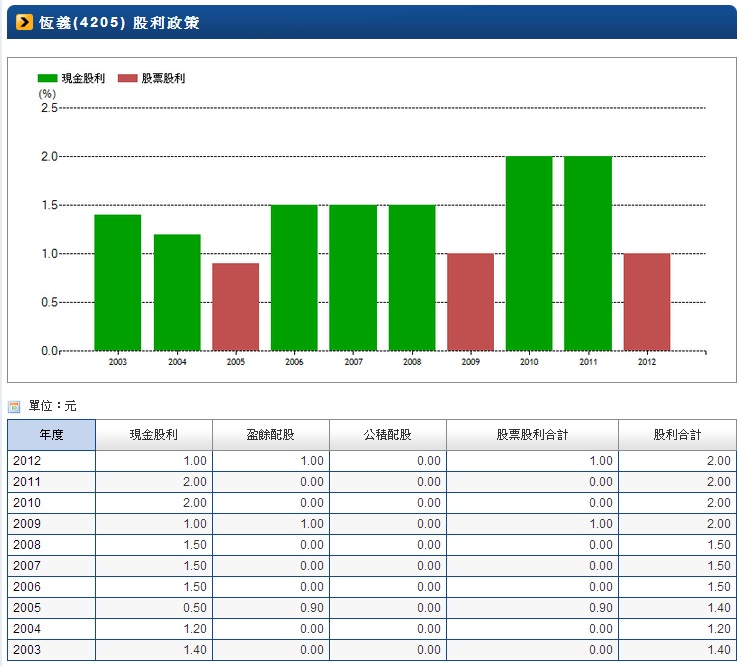Click the 0.90 盈餘配股 value for 2005
742x666 pixels.
pyautogui.click(x=312, y=608)
